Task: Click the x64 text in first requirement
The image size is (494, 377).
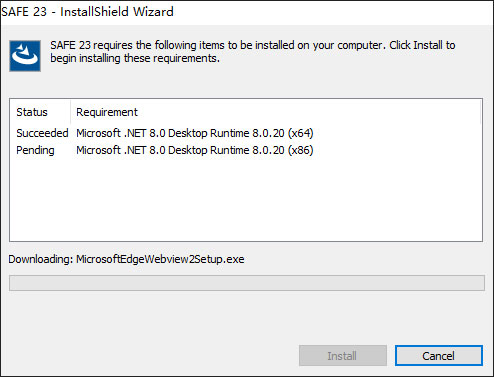Action: tap(301, 133)
